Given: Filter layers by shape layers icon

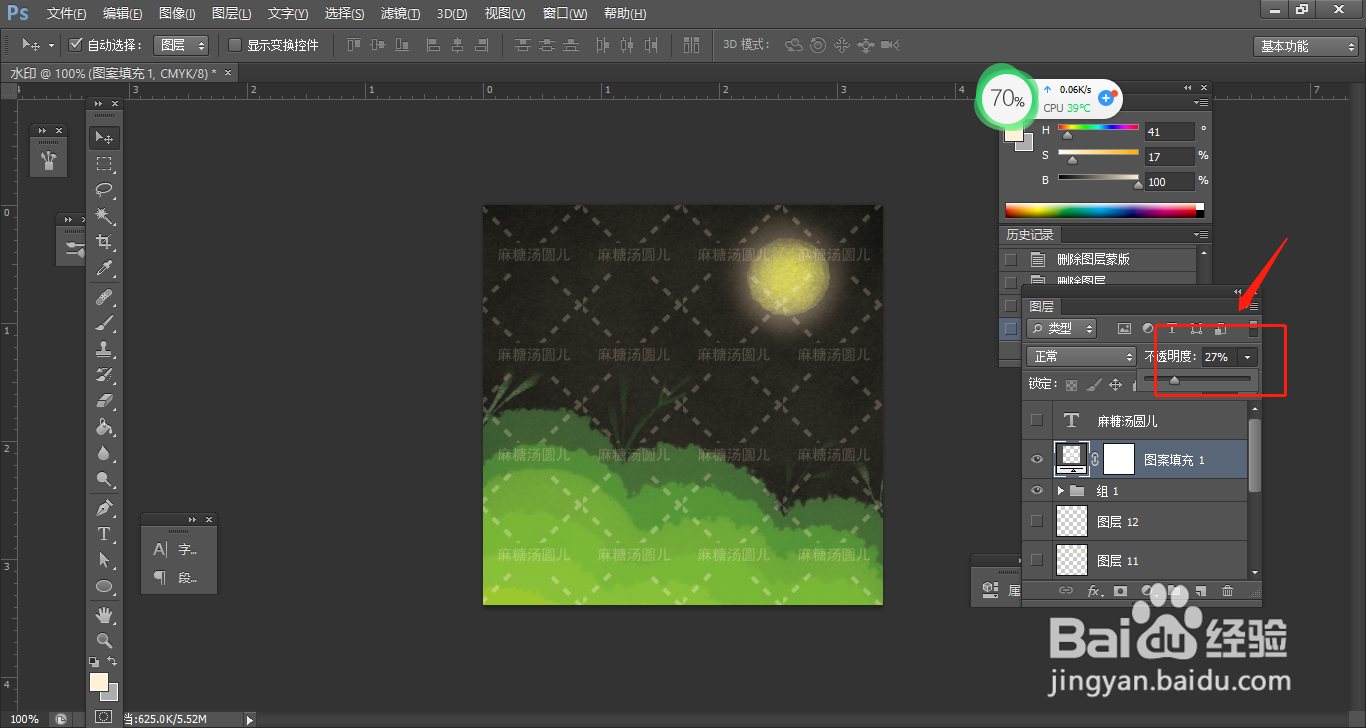Looking at the screenshot, I should (1196, 328).
